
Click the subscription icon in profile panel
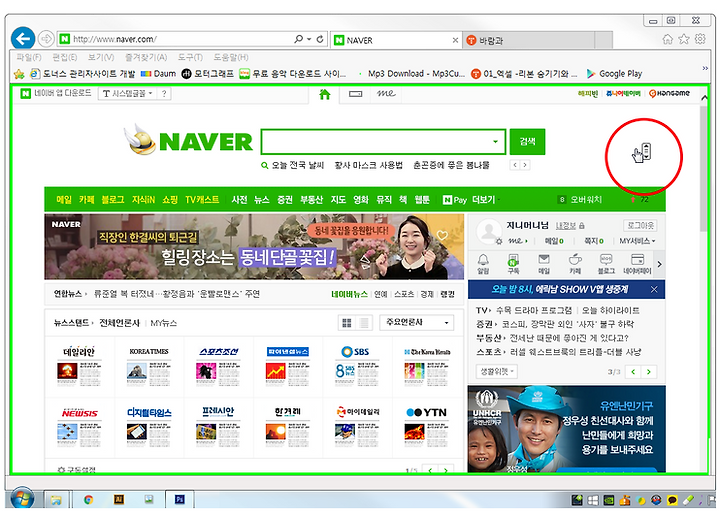[x=513, y=264]
